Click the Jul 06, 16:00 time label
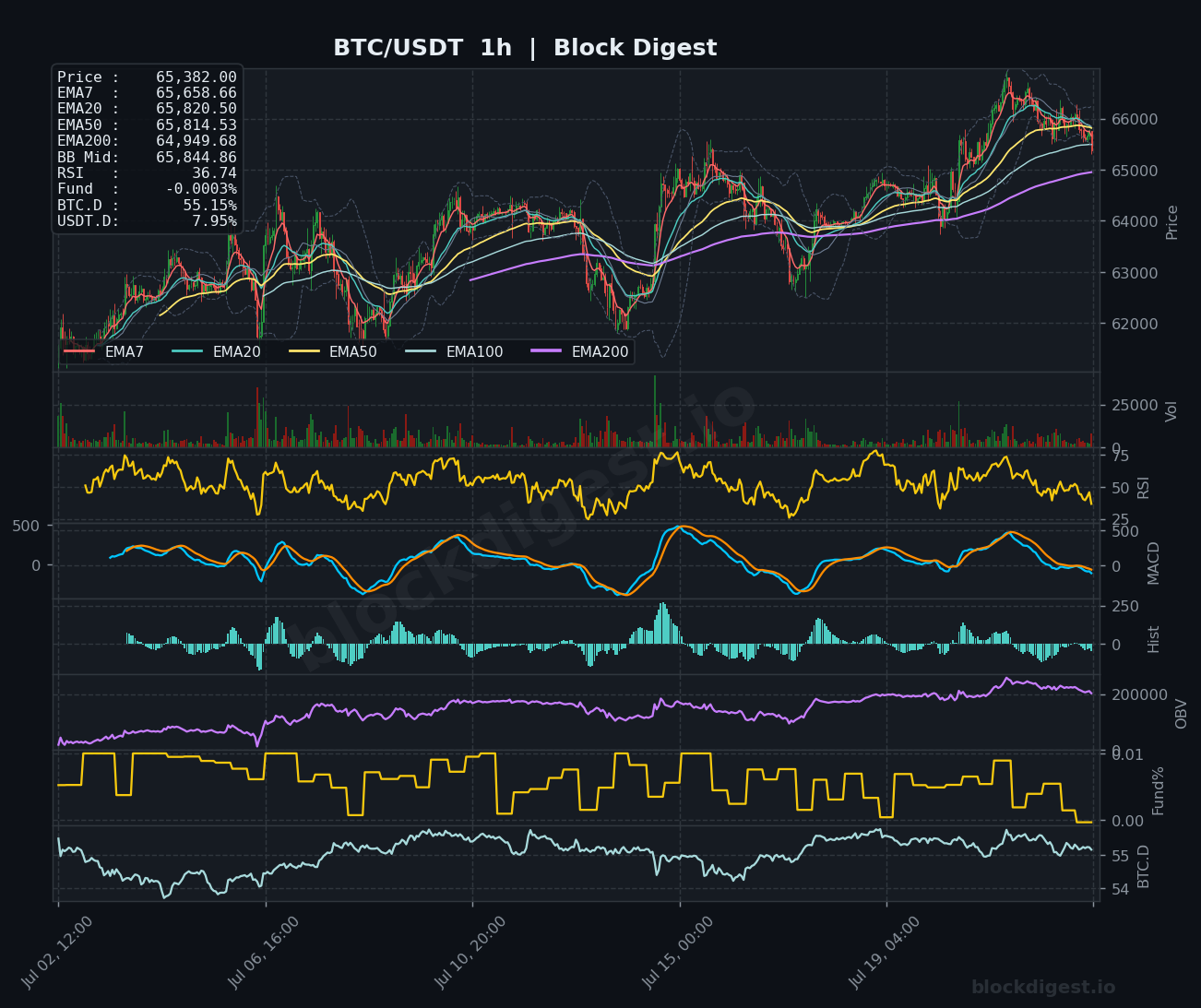The image size is (1201, 1008). [265, 953]
